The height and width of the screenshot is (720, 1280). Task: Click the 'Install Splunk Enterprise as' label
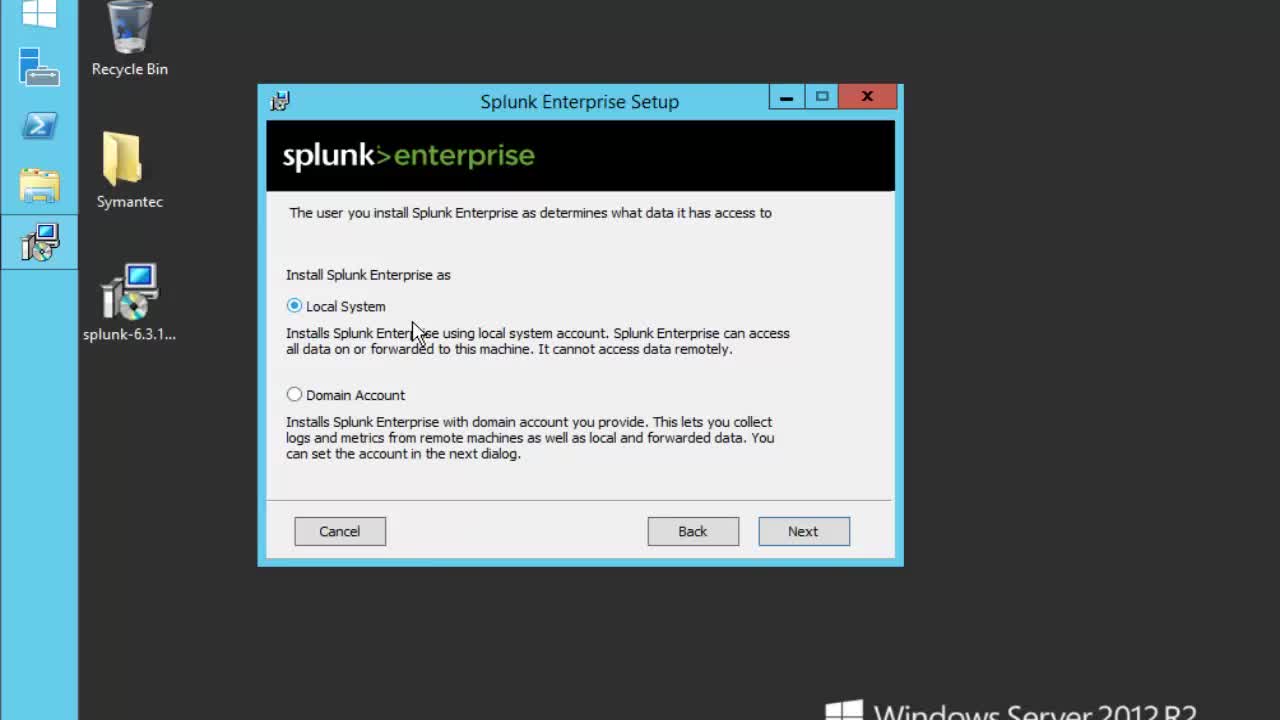point(368,275)
